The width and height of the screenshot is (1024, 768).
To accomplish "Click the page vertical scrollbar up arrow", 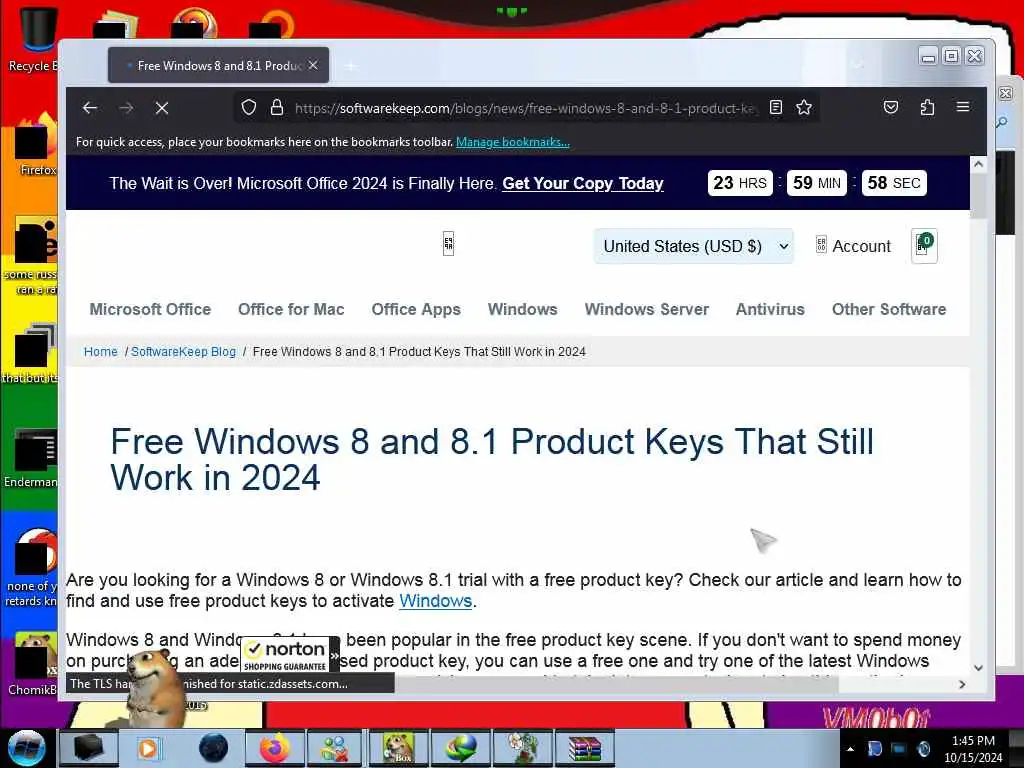I will [x=978, y=164].
